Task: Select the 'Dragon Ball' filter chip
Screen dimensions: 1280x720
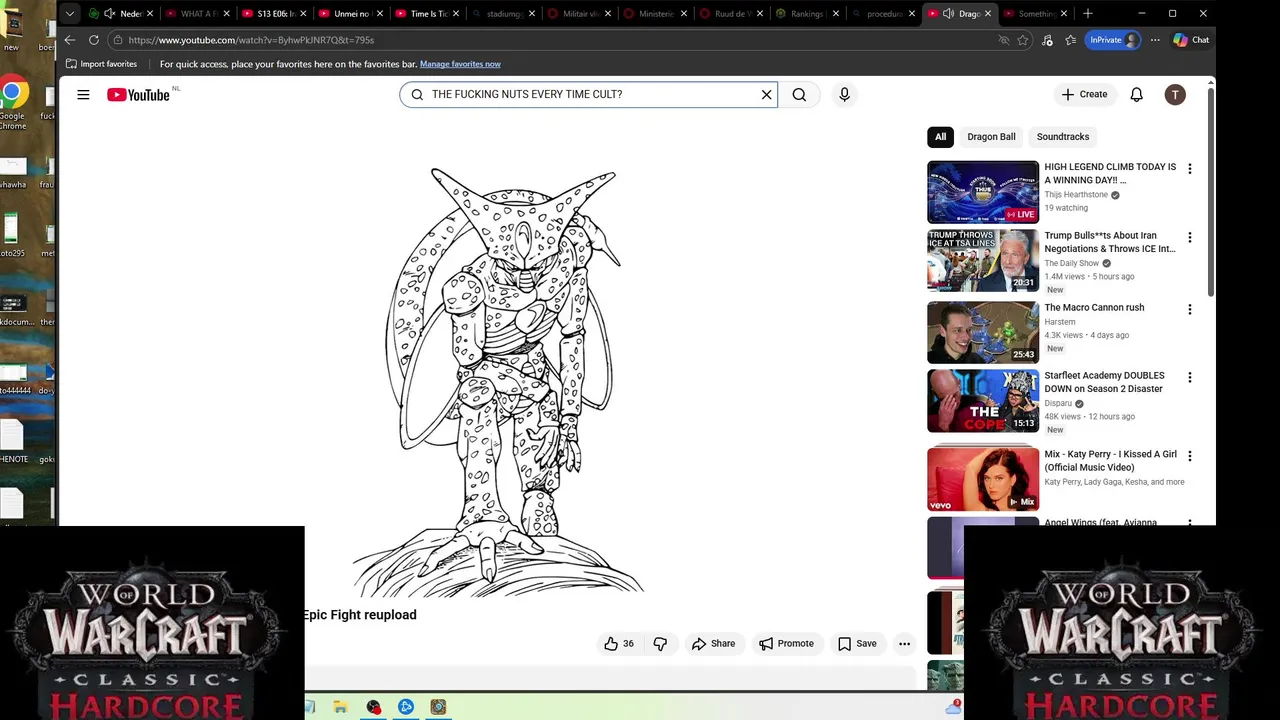Action: tap(991, 137)
